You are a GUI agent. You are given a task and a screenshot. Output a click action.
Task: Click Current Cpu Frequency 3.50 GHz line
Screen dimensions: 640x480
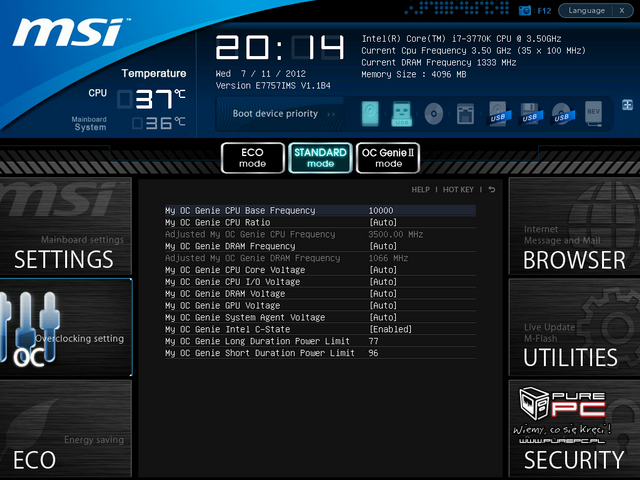[x=473, y=51]
